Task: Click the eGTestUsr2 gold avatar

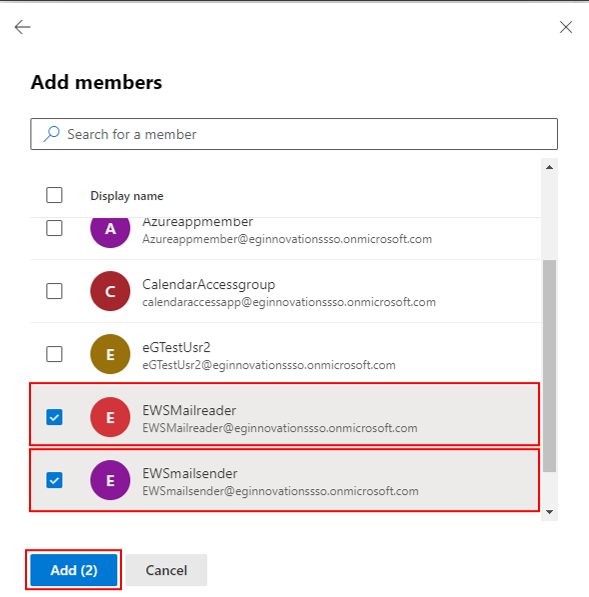Action: [110, 354]
